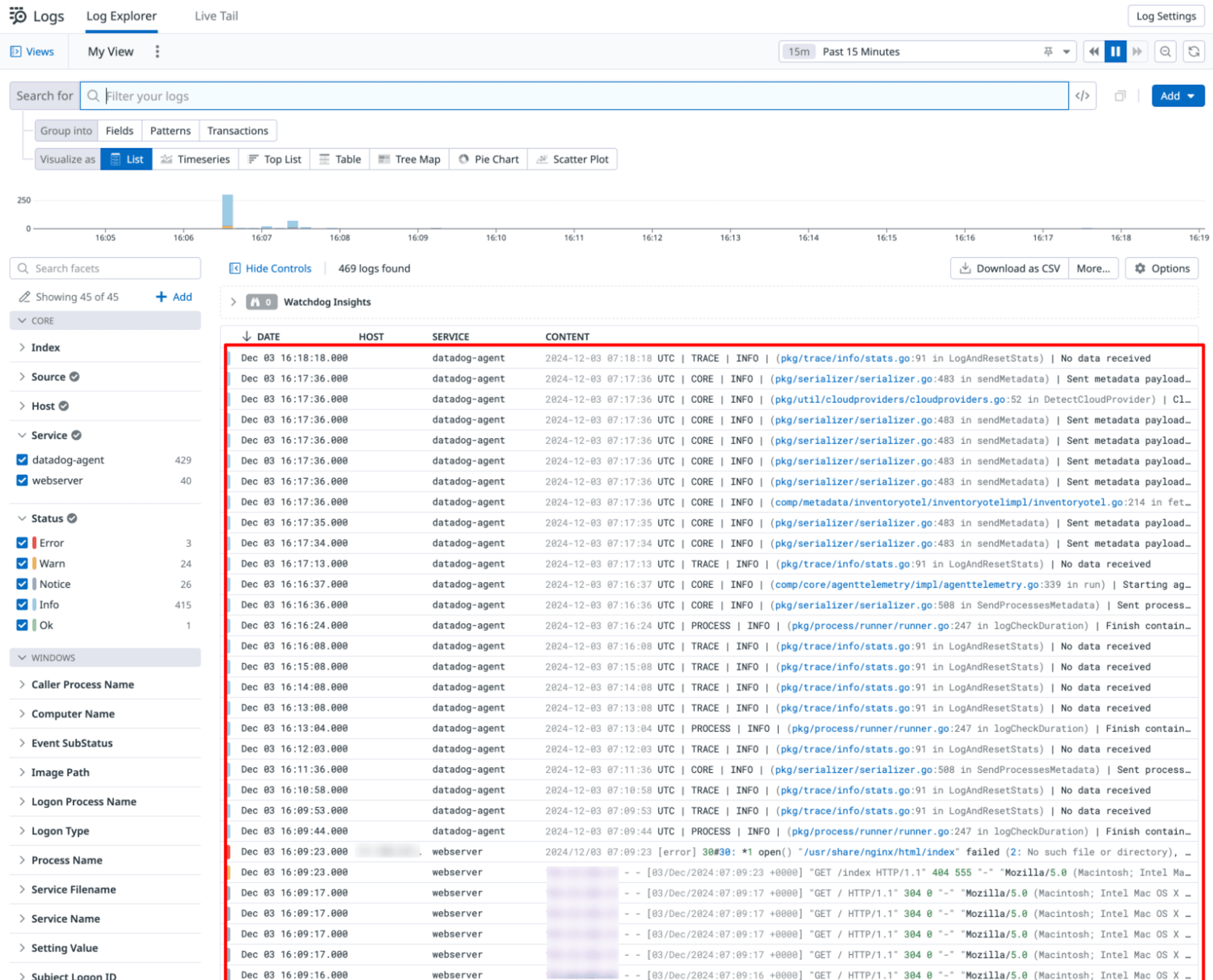Uncheck the Notice status checkbox
The width and height of the screenshot is (1213, 980).
point(22,584)
